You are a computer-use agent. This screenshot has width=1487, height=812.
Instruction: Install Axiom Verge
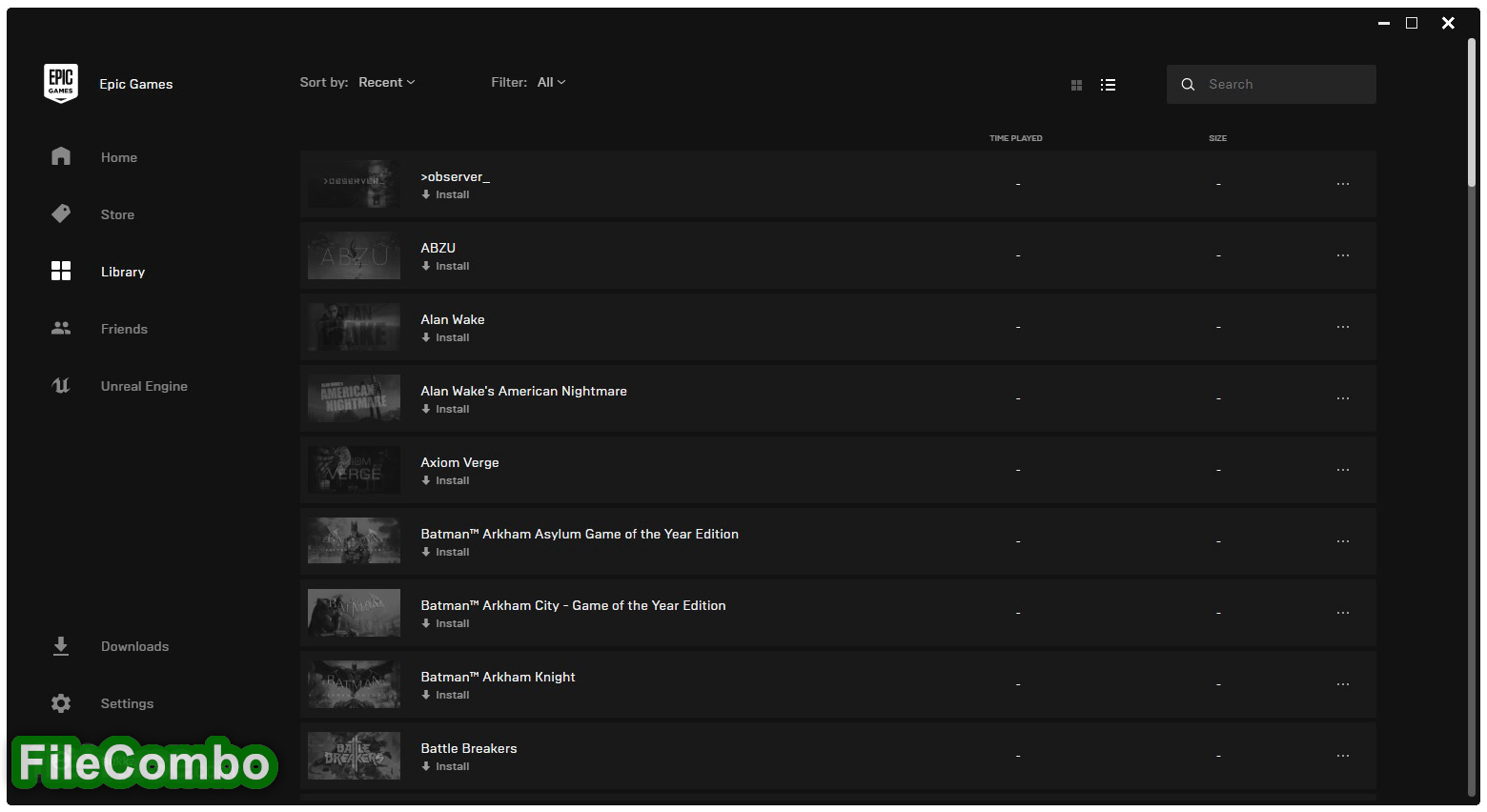pos(445,480)
